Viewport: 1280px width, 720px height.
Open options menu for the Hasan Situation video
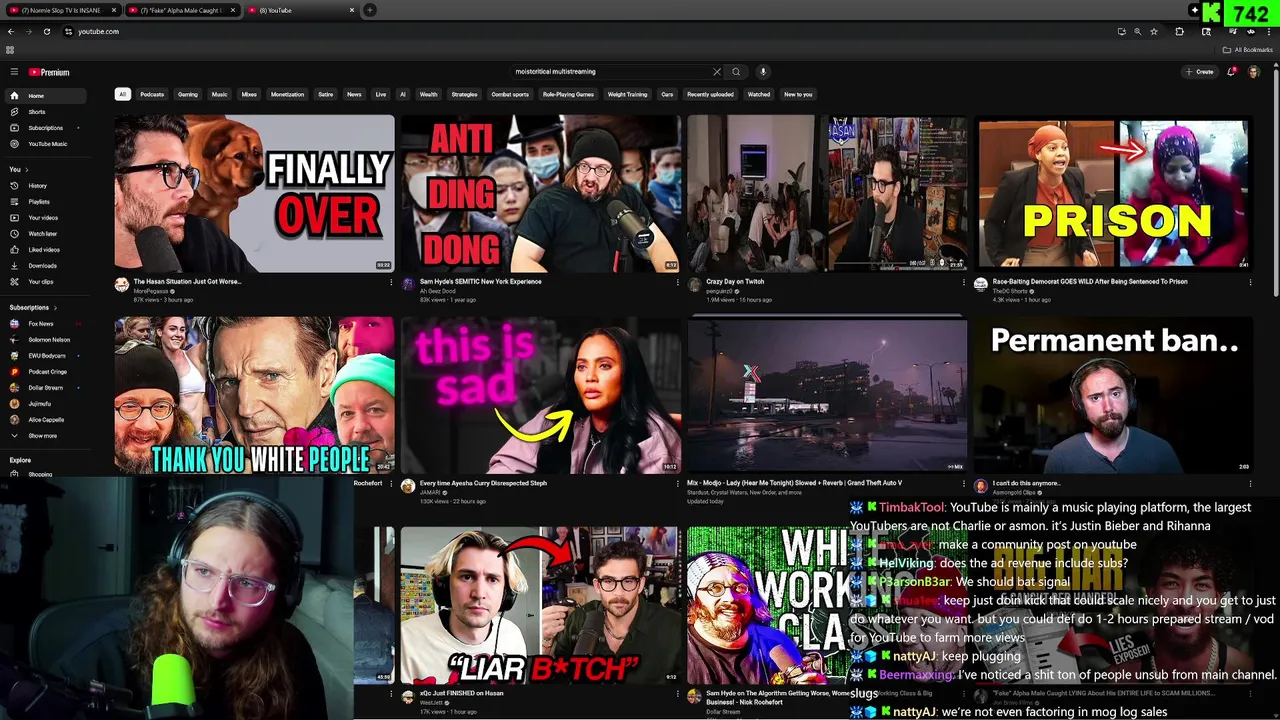click(391, 283)
